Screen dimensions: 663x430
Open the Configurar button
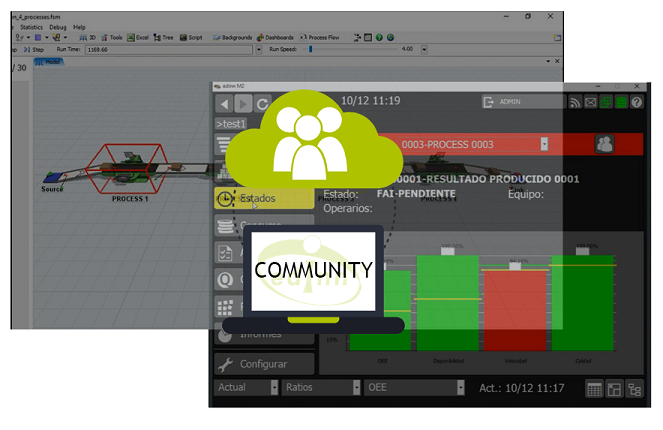264,364
